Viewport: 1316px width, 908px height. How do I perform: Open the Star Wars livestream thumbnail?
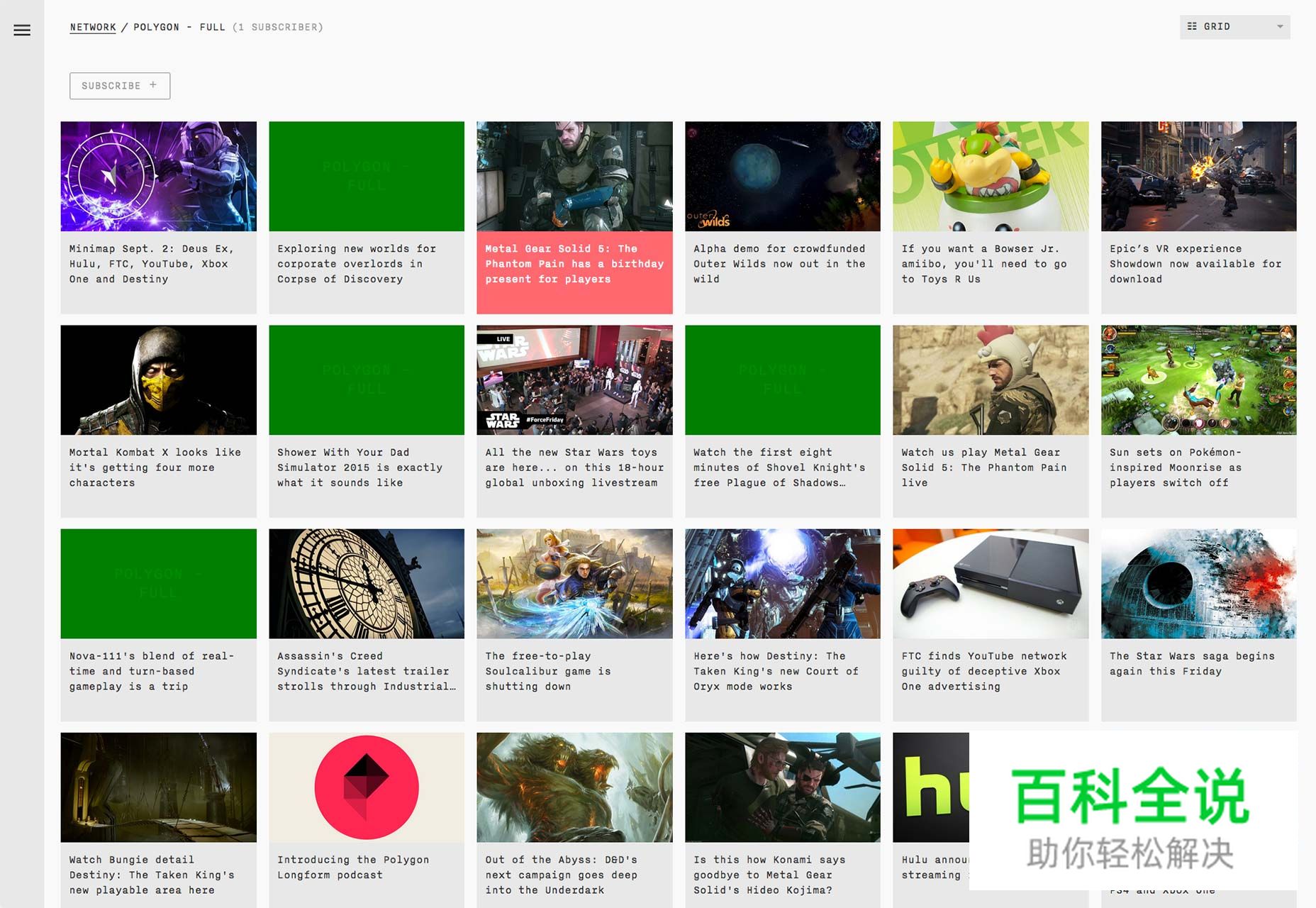click(x=574, y=380)
